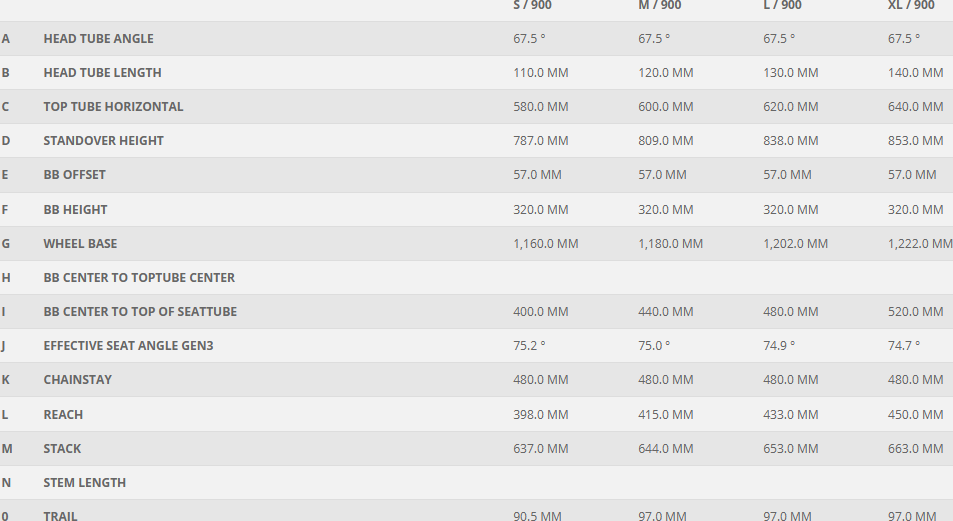Select the 75.2 ° seat angle value
The image size is (953, 521).
click(529, 346)
